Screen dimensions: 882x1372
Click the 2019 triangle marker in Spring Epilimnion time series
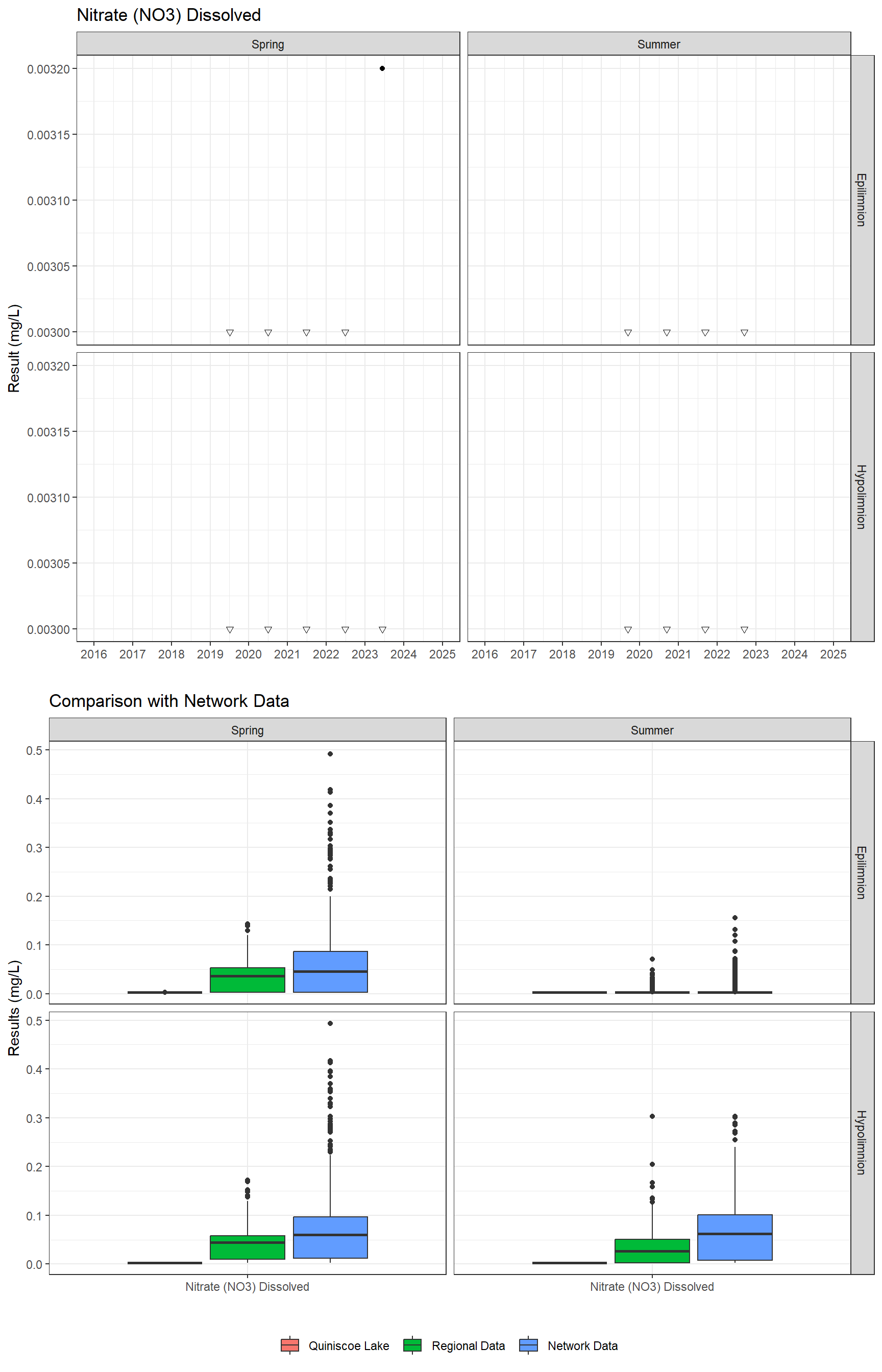[x=230, y=333]
